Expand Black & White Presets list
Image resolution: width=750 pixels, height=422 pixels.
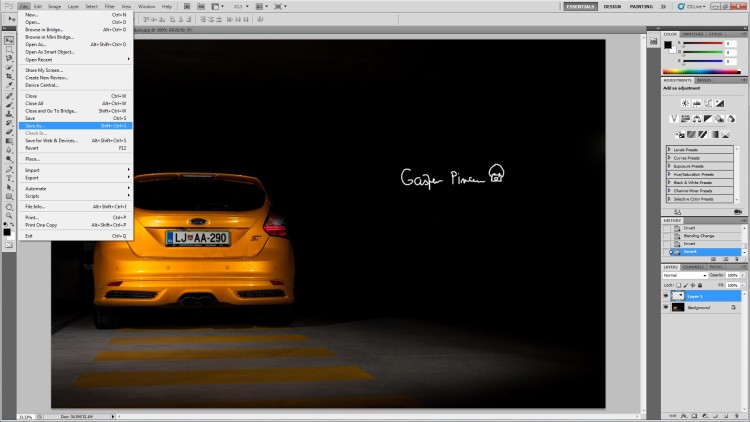point(669,182)
